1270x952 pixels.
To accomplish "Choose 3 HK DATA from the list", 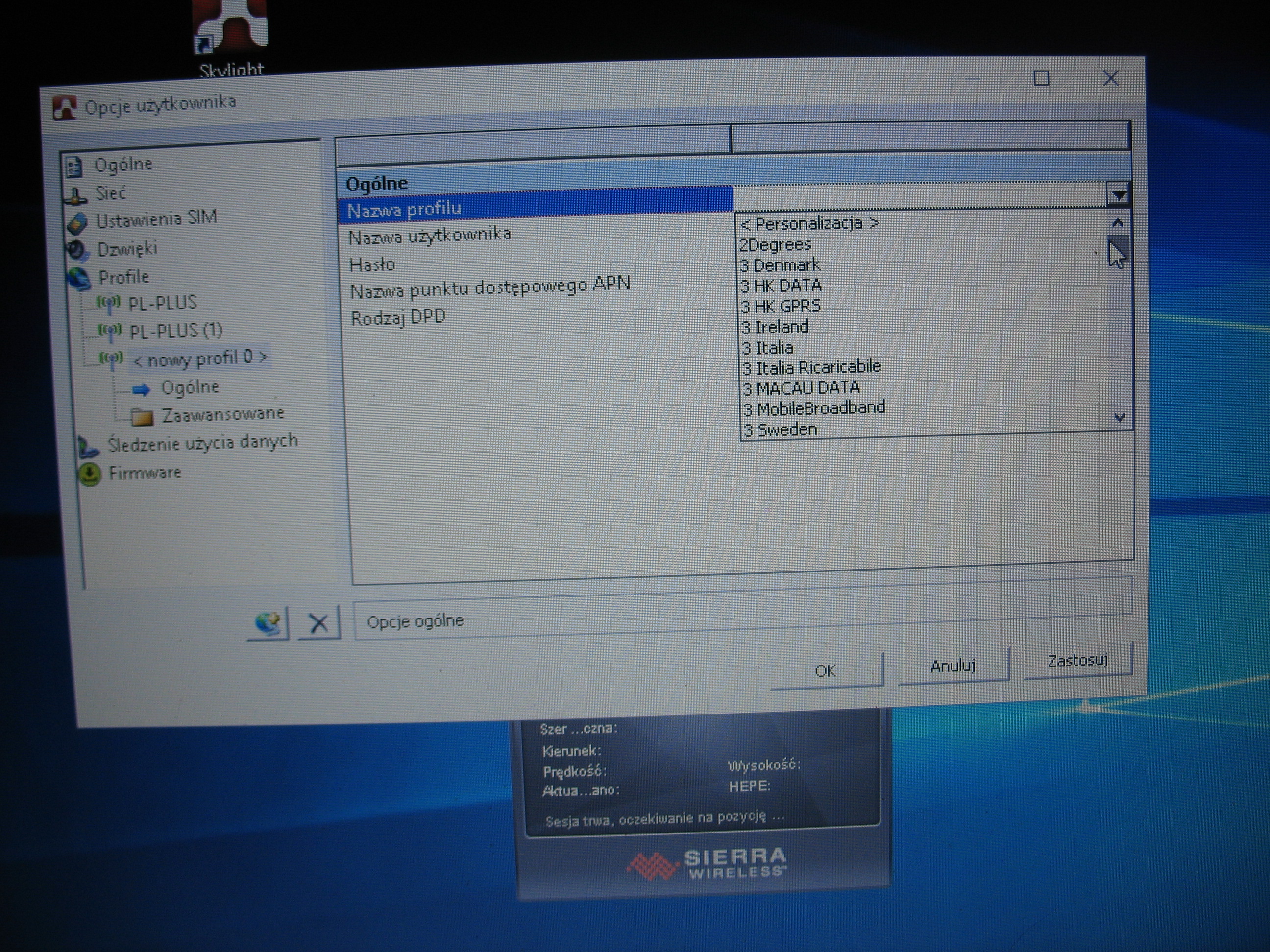I will [x=781, y=286].
